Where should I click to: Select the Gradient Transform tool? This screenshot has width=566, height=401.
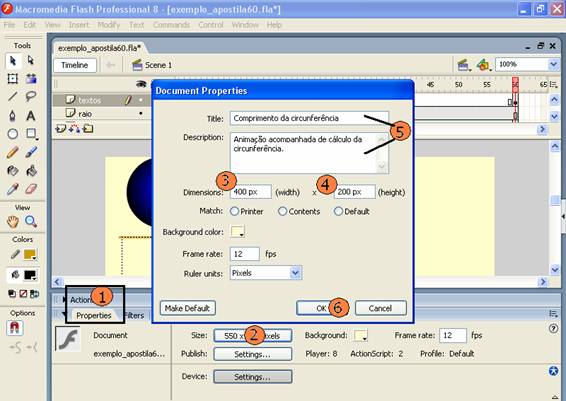(x=31, y=79)
